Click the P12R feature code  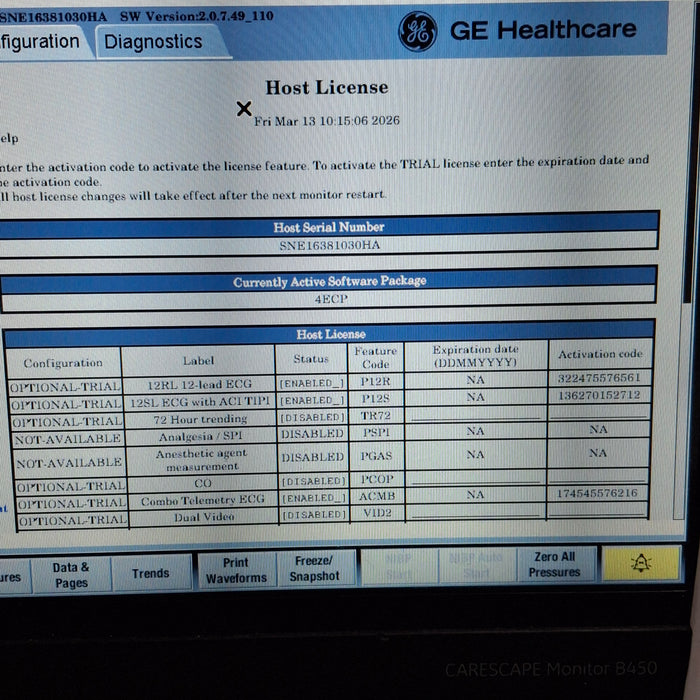pyautogui.click(x=375, y=381)
